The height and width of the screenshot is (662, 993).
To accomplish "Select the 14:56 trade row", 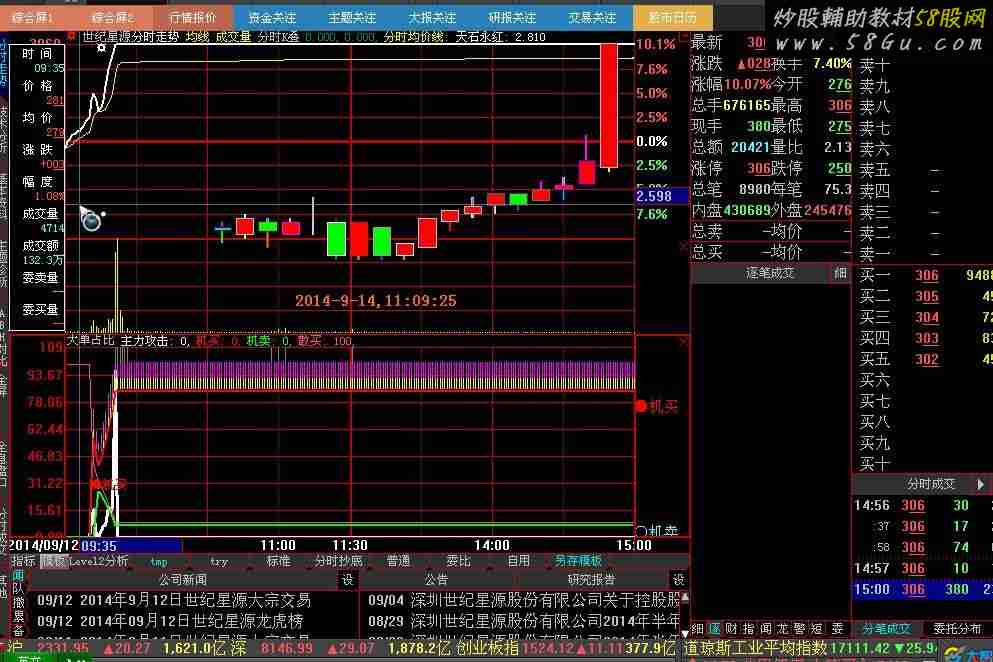I will point(923,506).
